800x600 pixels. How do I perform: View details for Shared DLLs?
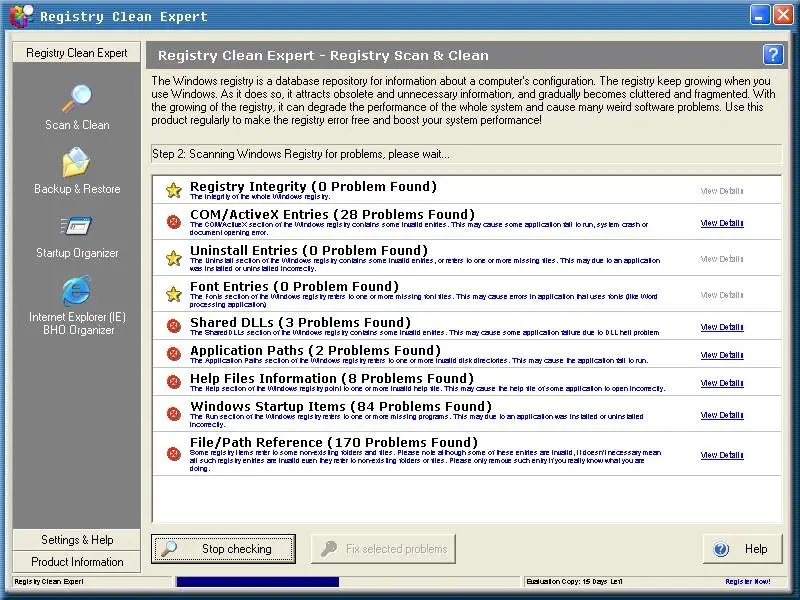coord(722,327)
